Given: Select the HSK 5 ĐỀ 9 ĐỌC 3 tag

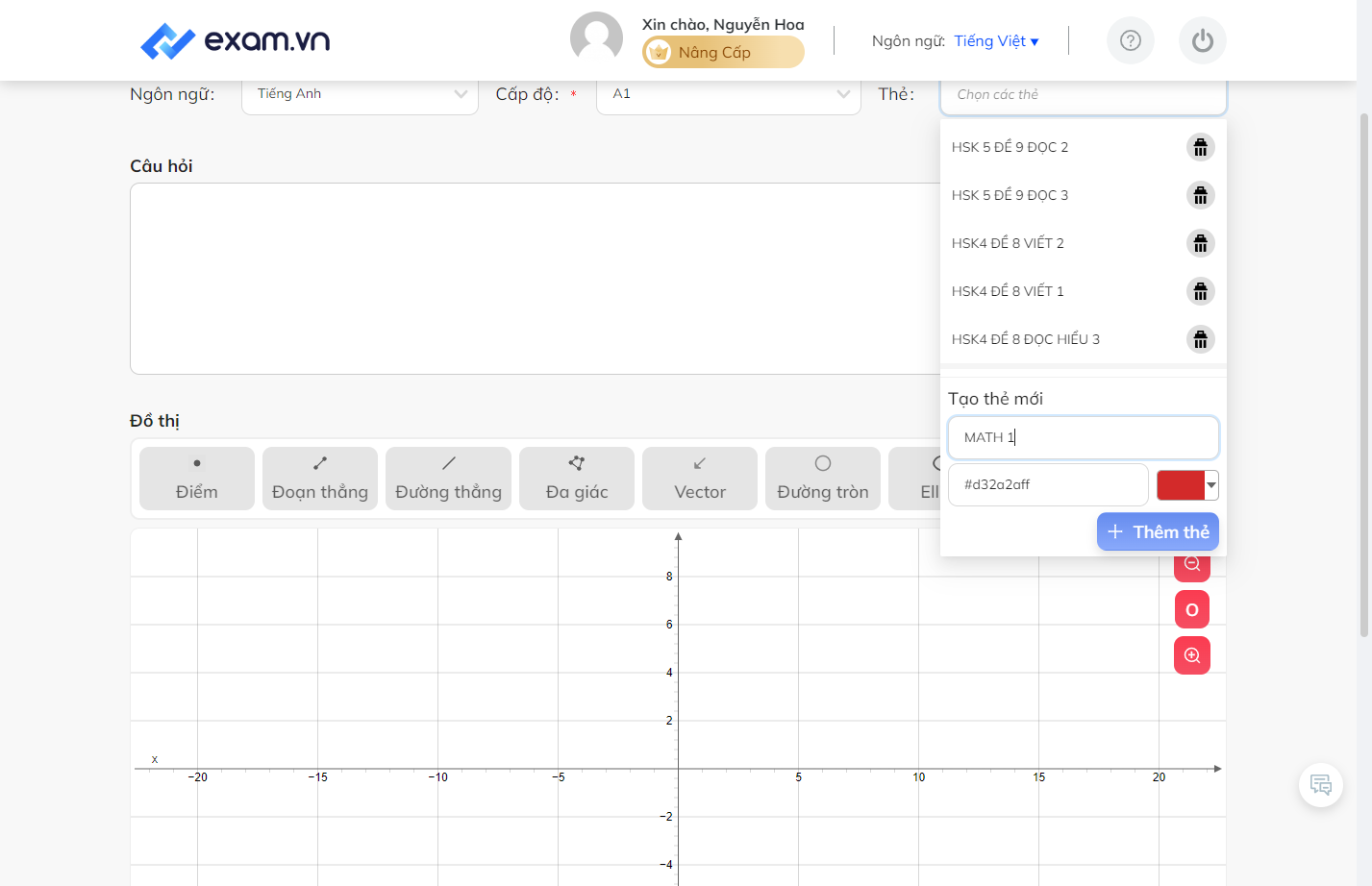Looking at the screenshot, I should (x=1010, y=195).
